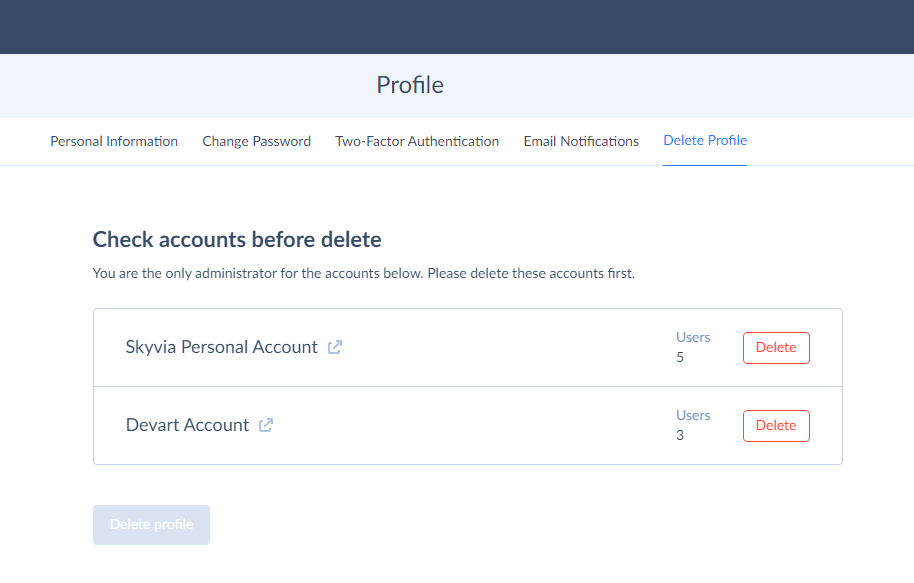The width and height of the screenshot is (914, 583).
Task: Open the Delete Profile tab
Action: pos(704,140)
